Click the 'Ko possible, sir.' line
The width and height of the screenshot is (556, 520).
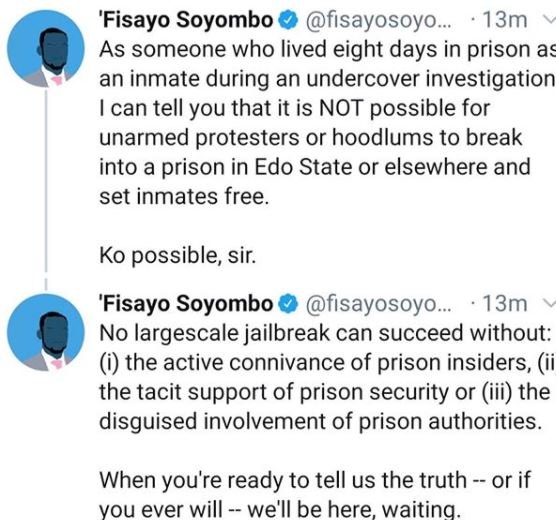point(178,255)
